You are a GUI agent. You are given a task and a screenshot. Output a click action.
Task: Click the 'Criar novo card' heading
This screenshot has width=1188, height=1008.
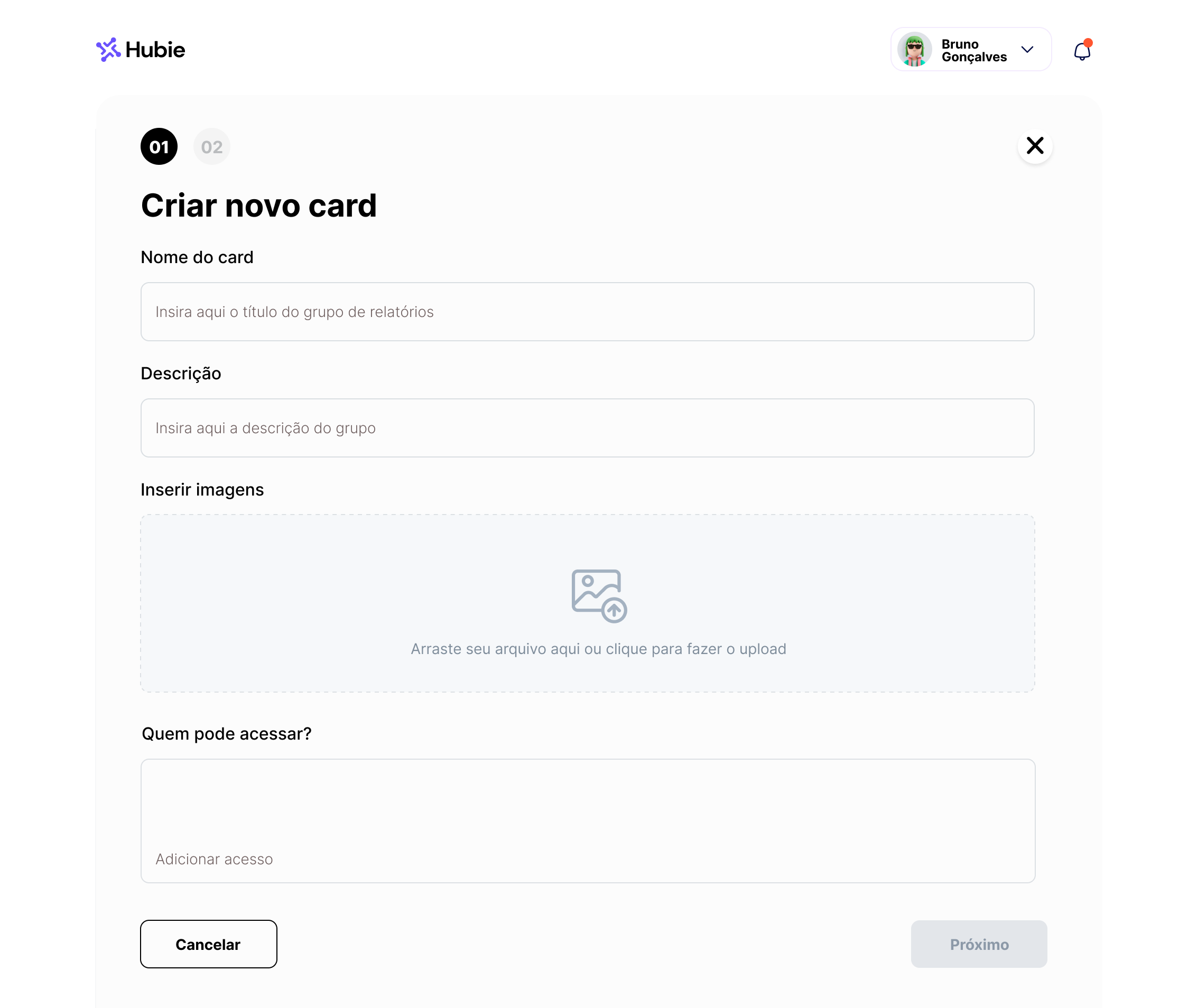click(x=258, y=206)
